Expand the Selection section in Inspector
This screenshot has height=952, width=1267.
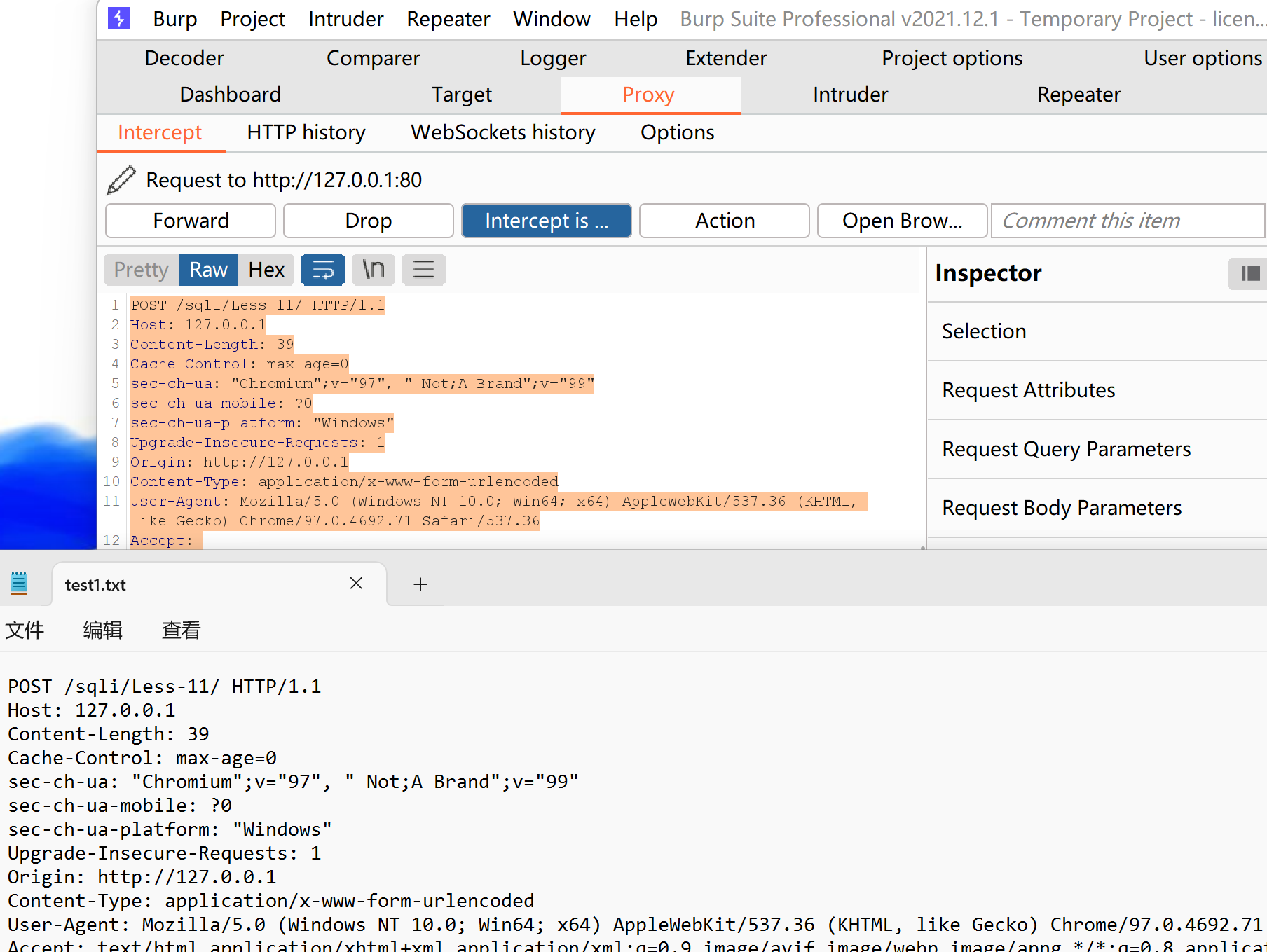click(x=1097, y=331)
